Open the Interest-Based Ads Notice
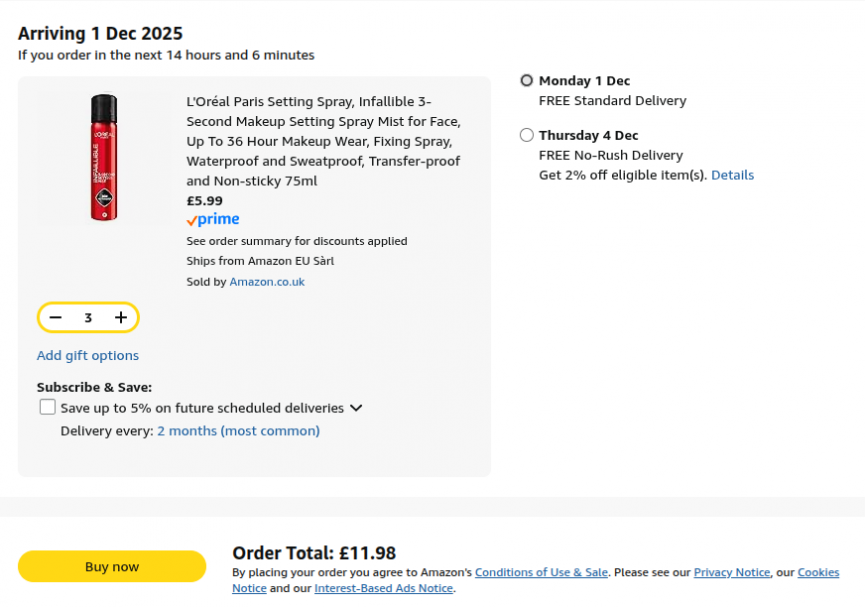This screenshot has width=865, height=607. (x=383, y=588)
